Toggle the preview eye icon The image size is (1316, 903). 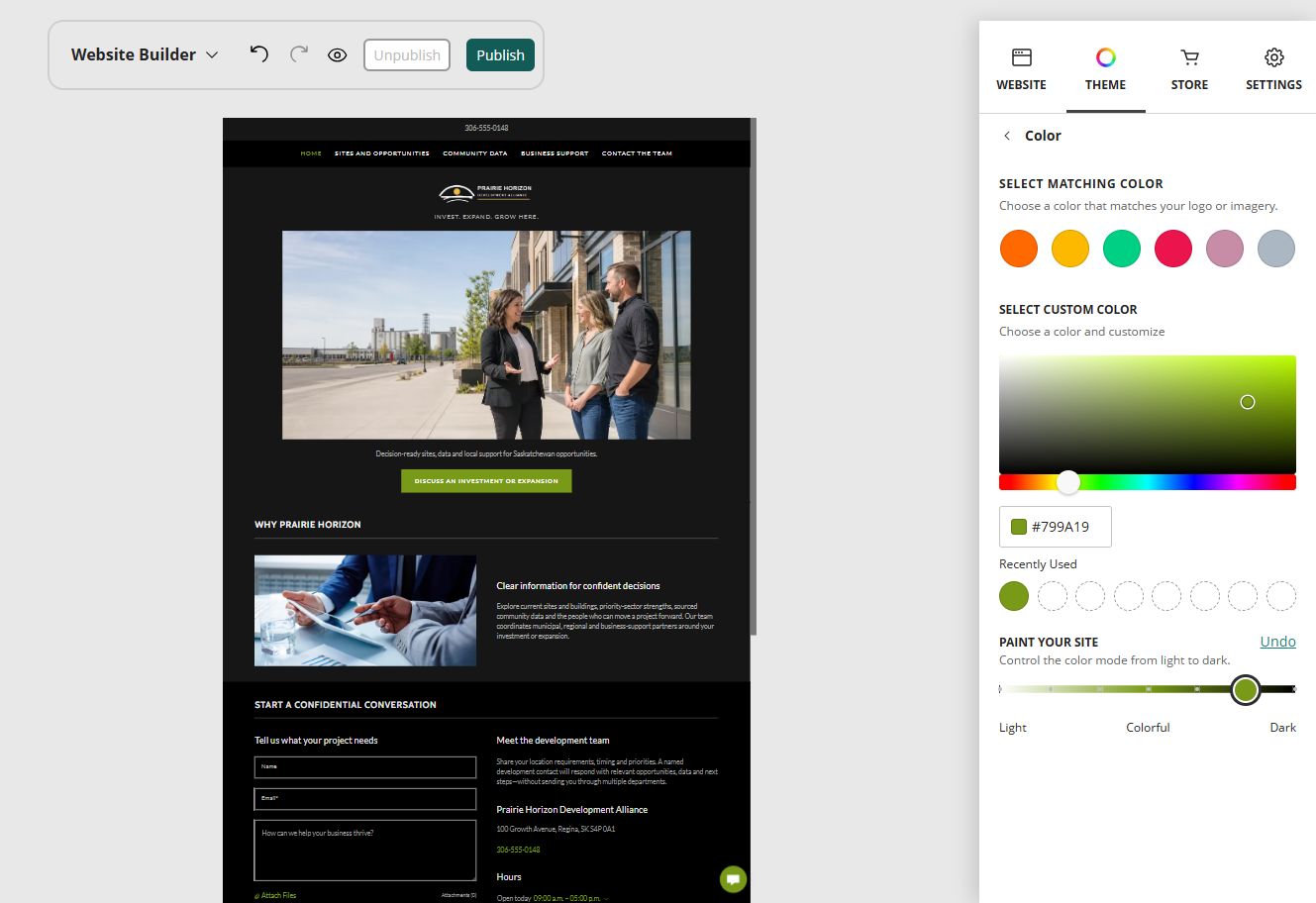pyautogui.click(x=337, y=55)
